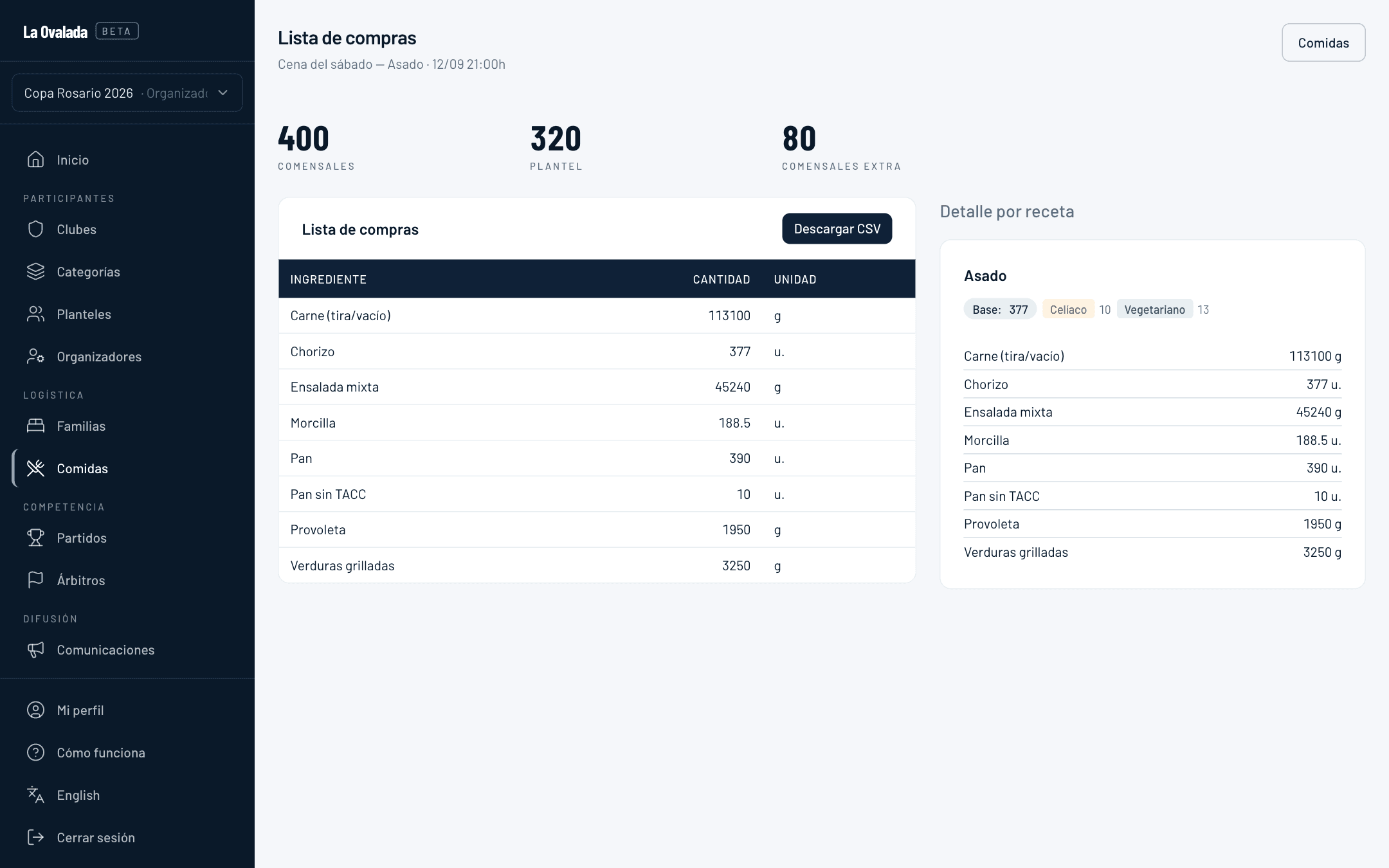The height and width of the screenshot is (868, 1389).
Task: Select Comunicaciones in the sidebar
Action: click(127, 649)
